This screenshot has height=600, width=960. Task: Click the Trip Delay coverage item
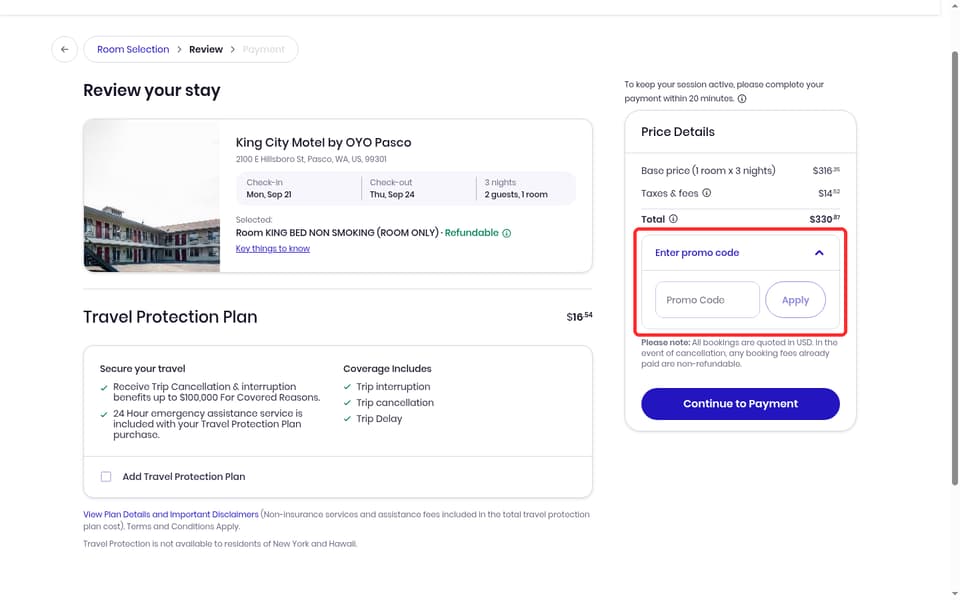tap(379, 419)
